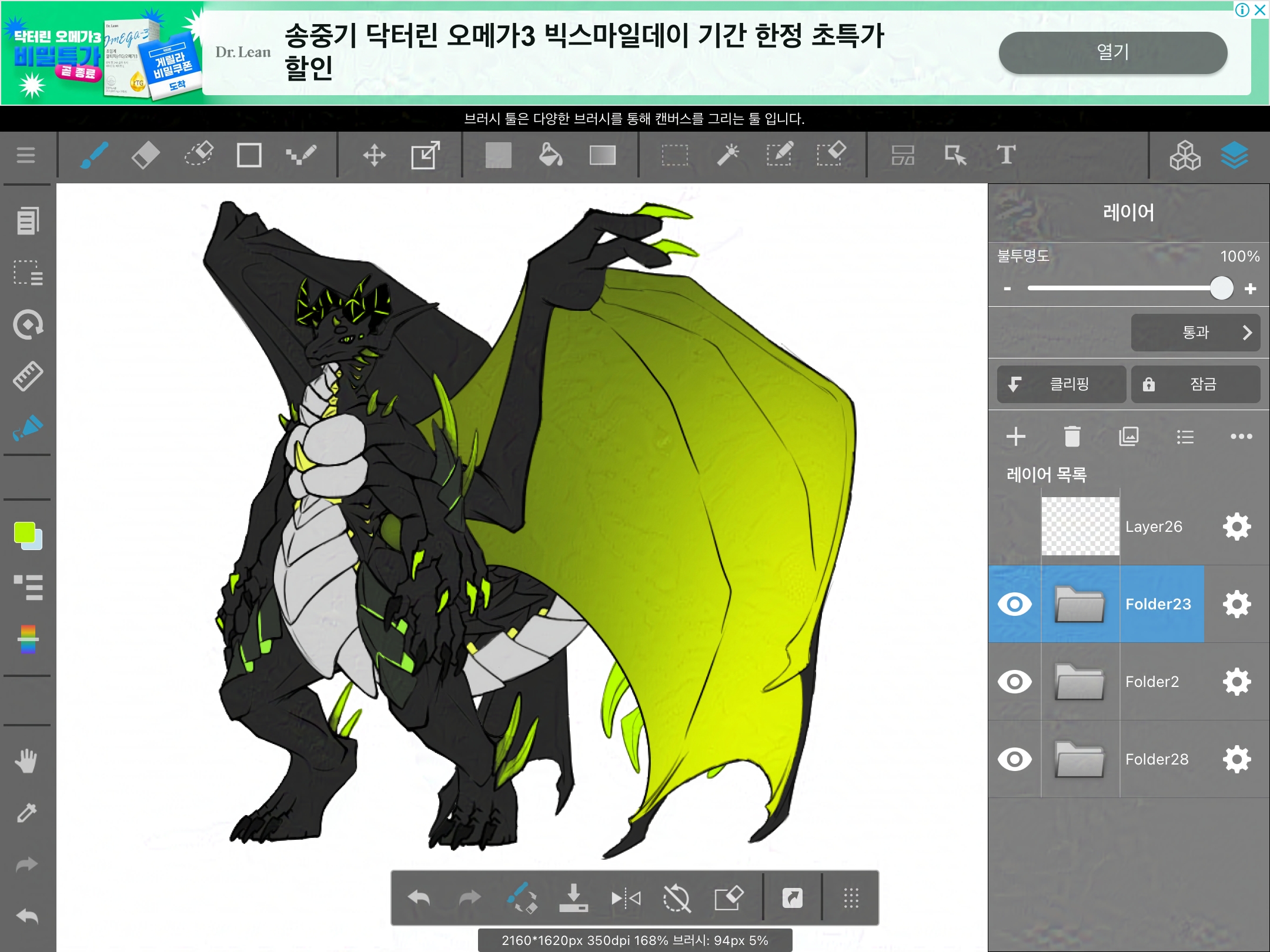The height and width of the screenshot is (952, 1270).
Task: Select the Layer26 thumbnail
Action: [1080, 527]
